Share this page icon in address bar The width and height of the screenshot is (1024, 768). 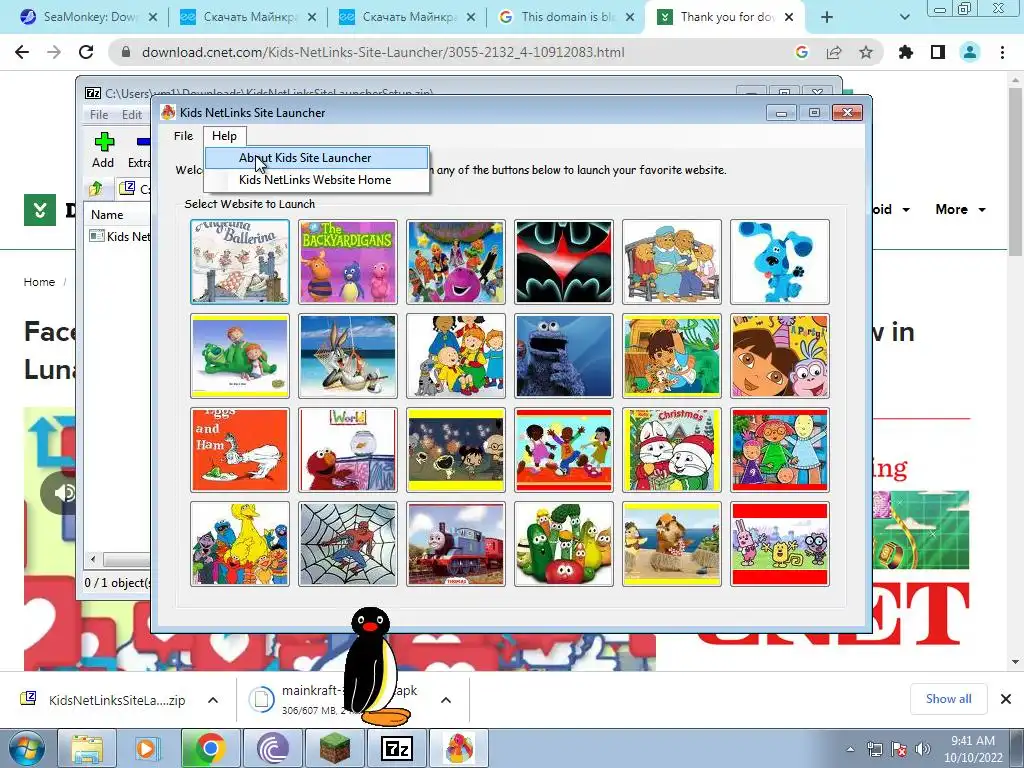click(834, 52)
